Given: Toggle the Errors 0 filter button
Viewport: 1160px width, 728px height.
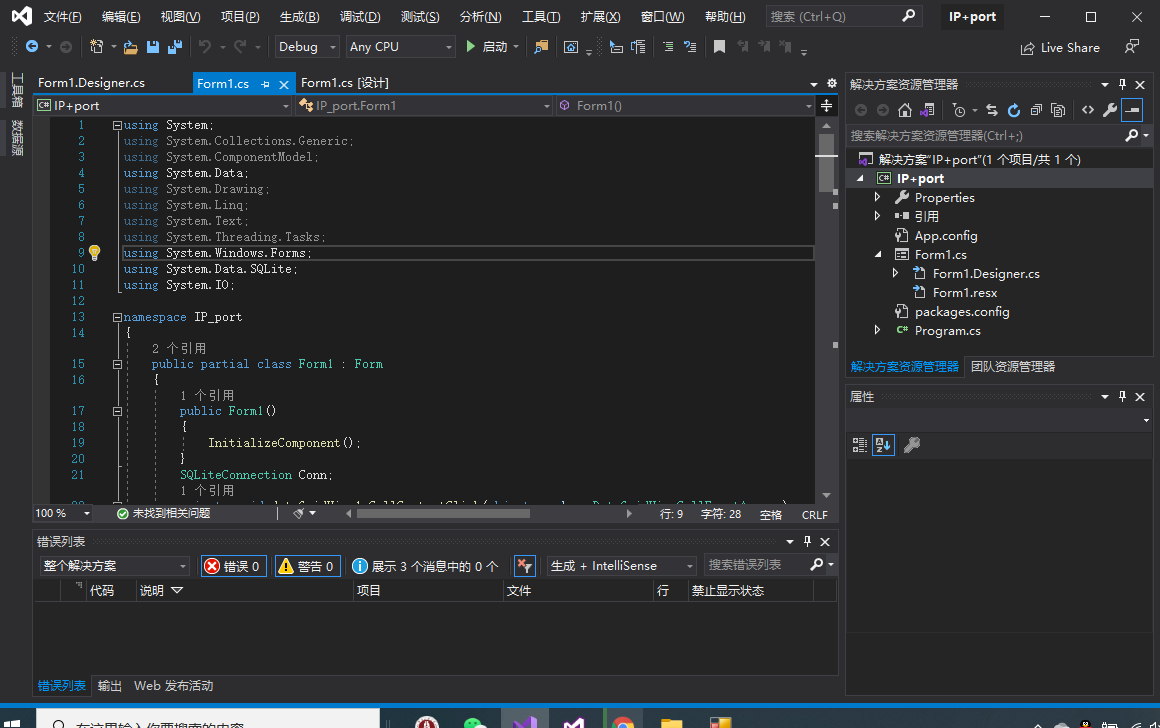Looking at the screenshot, I should pos(234,566).
